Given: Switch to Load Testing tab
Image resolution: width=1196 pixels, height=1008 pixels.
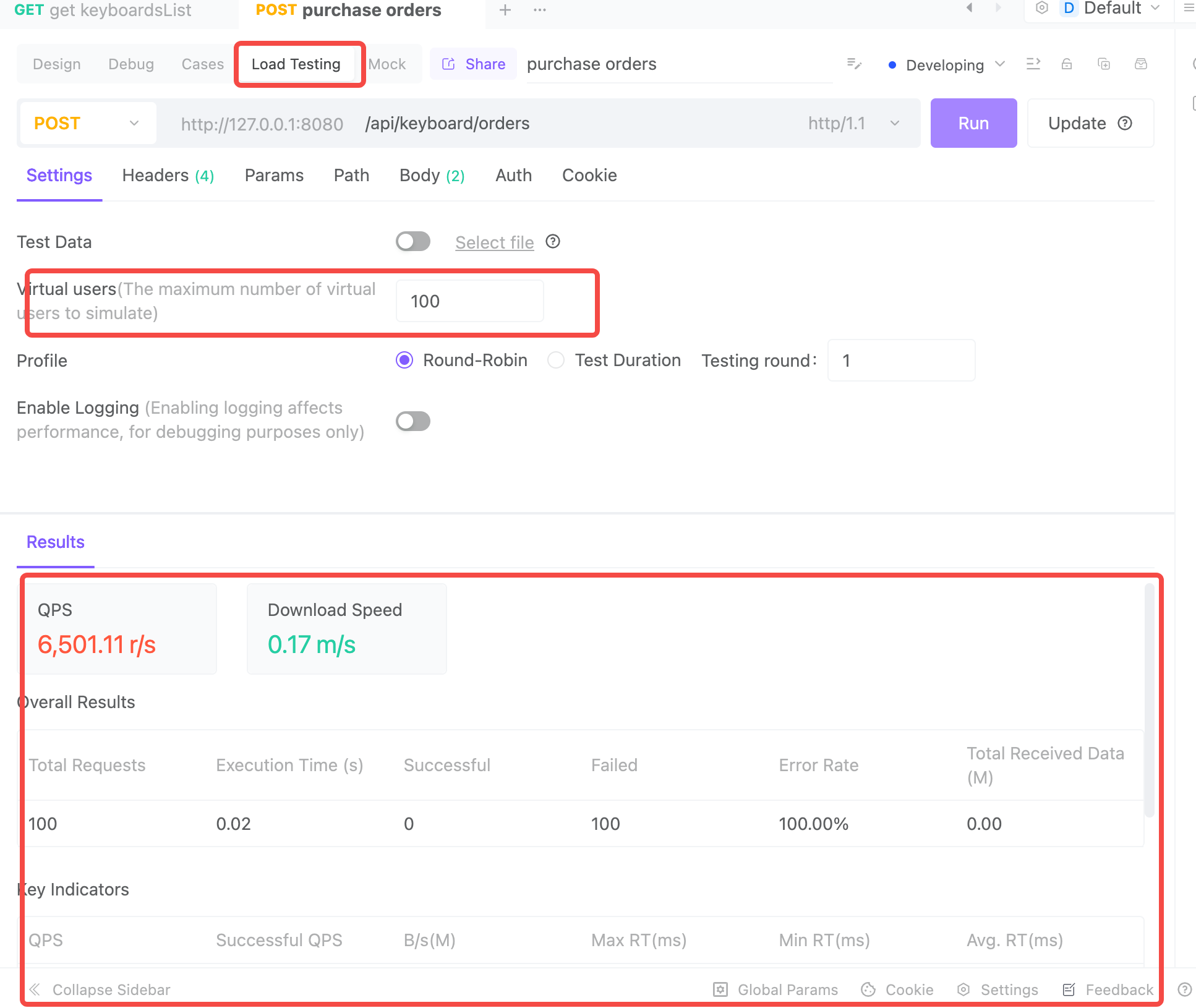Looking at the screenshot, I should [296, 64].
